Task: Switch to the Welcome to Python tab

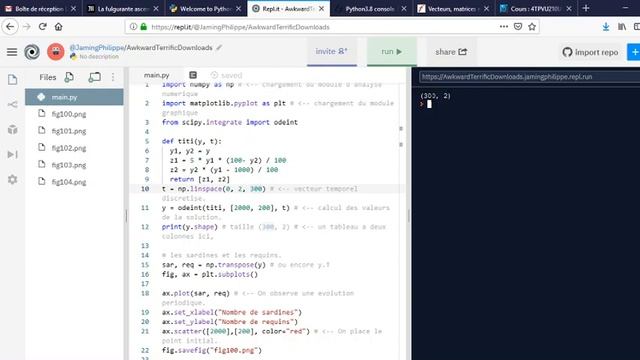Action: [x=206, y=8]
